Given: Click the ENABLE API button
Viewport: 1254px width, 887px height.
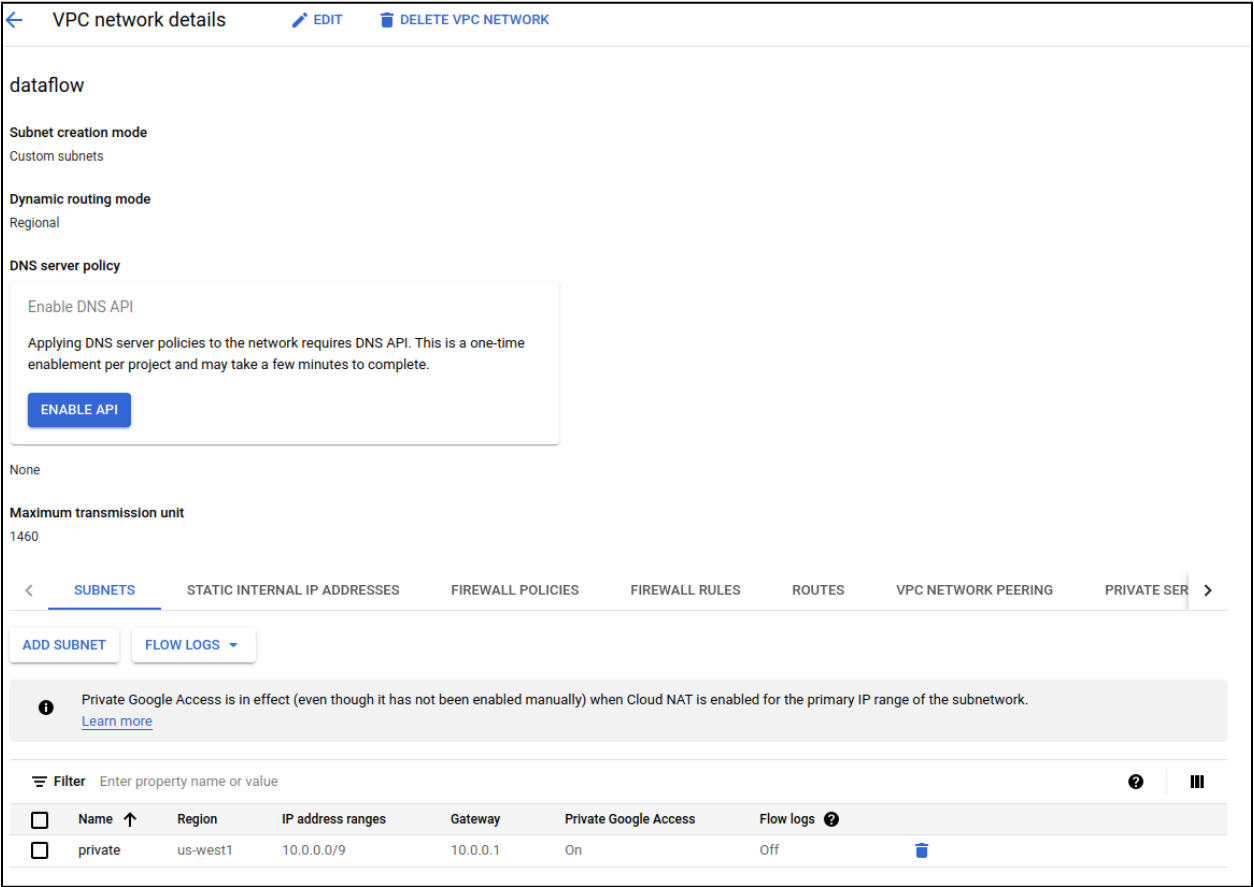Looking at the screenshot, I should [x=79, y=410].
